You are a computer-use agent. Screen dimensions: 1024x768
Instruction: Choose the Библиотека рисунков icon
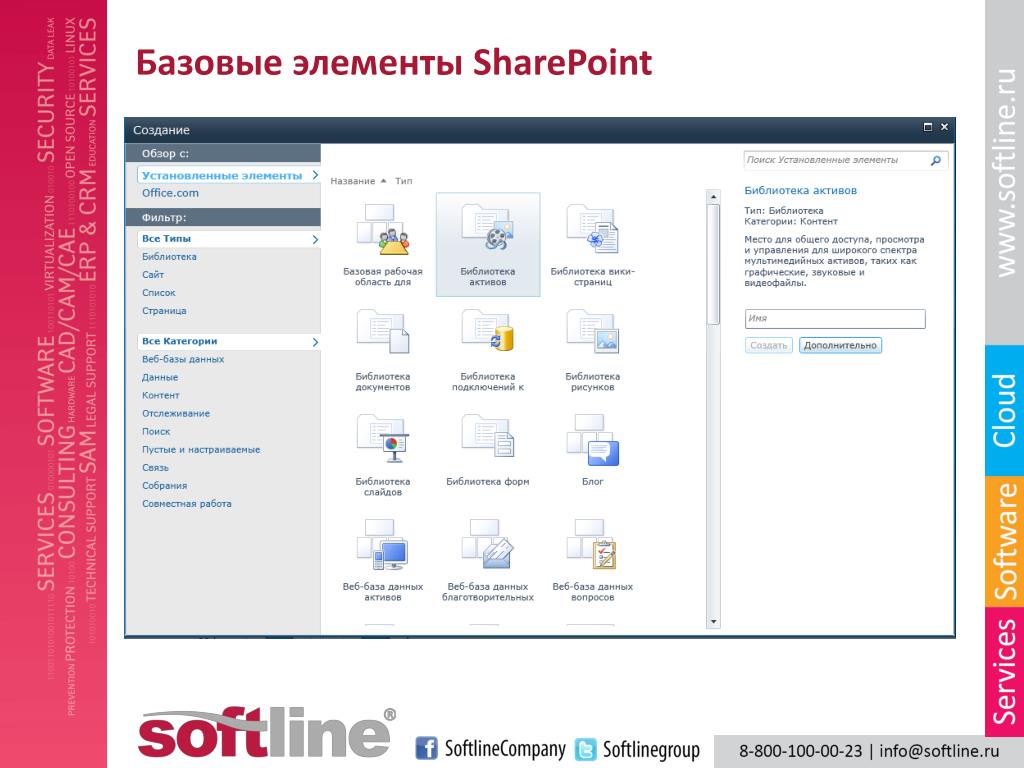592,332
